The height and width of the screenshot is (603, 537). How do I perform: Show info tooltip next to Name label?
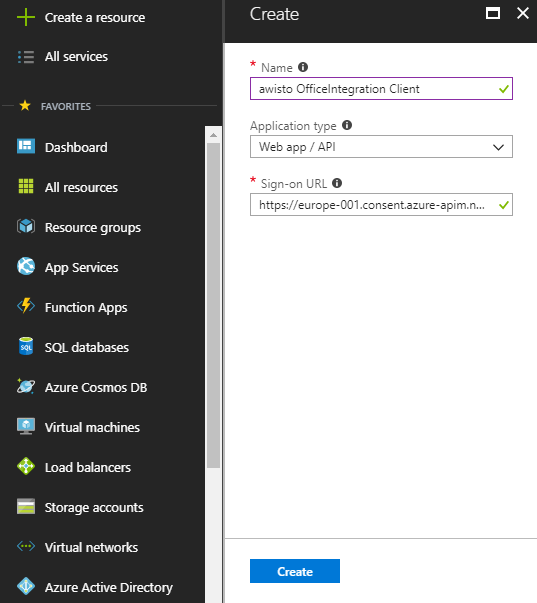pyautogui.click(x=303, y=67)
